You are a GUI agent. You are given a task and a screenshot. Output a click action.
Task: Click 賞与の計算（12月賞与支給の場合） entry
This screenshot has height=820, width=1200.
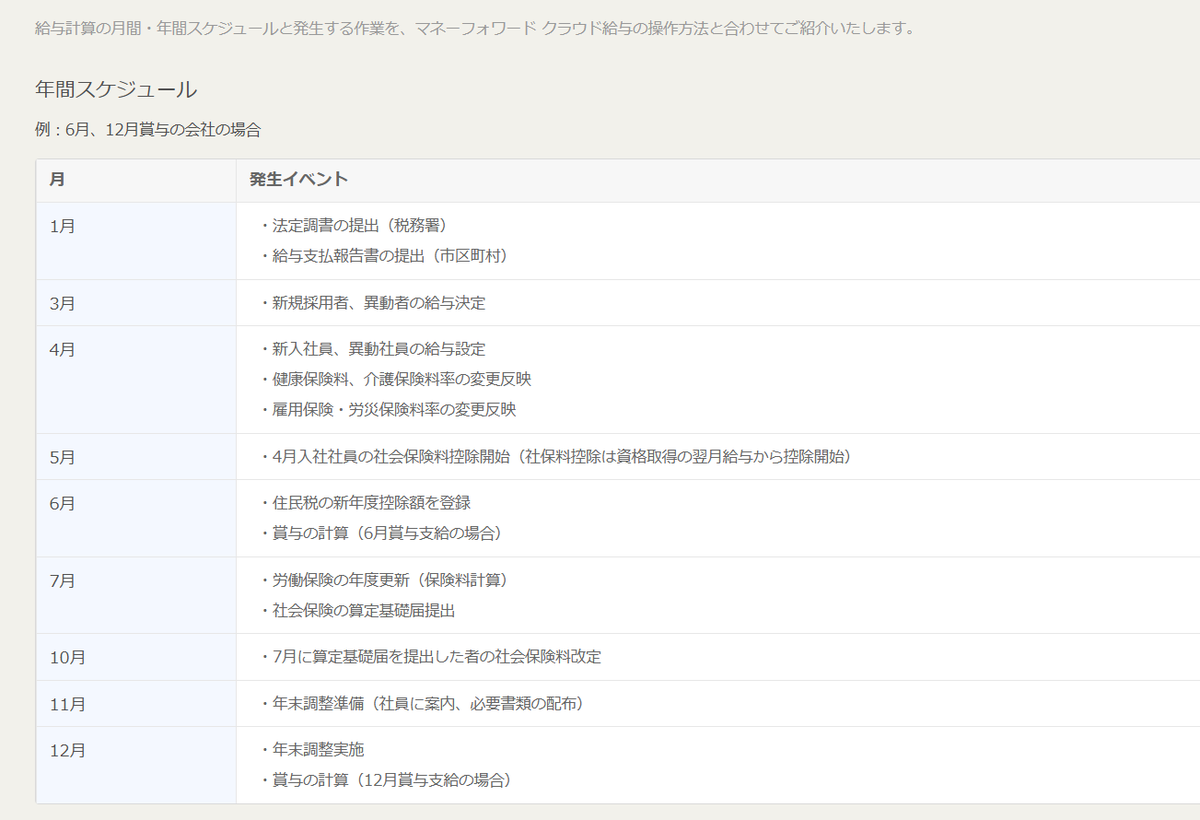(385, 780)
